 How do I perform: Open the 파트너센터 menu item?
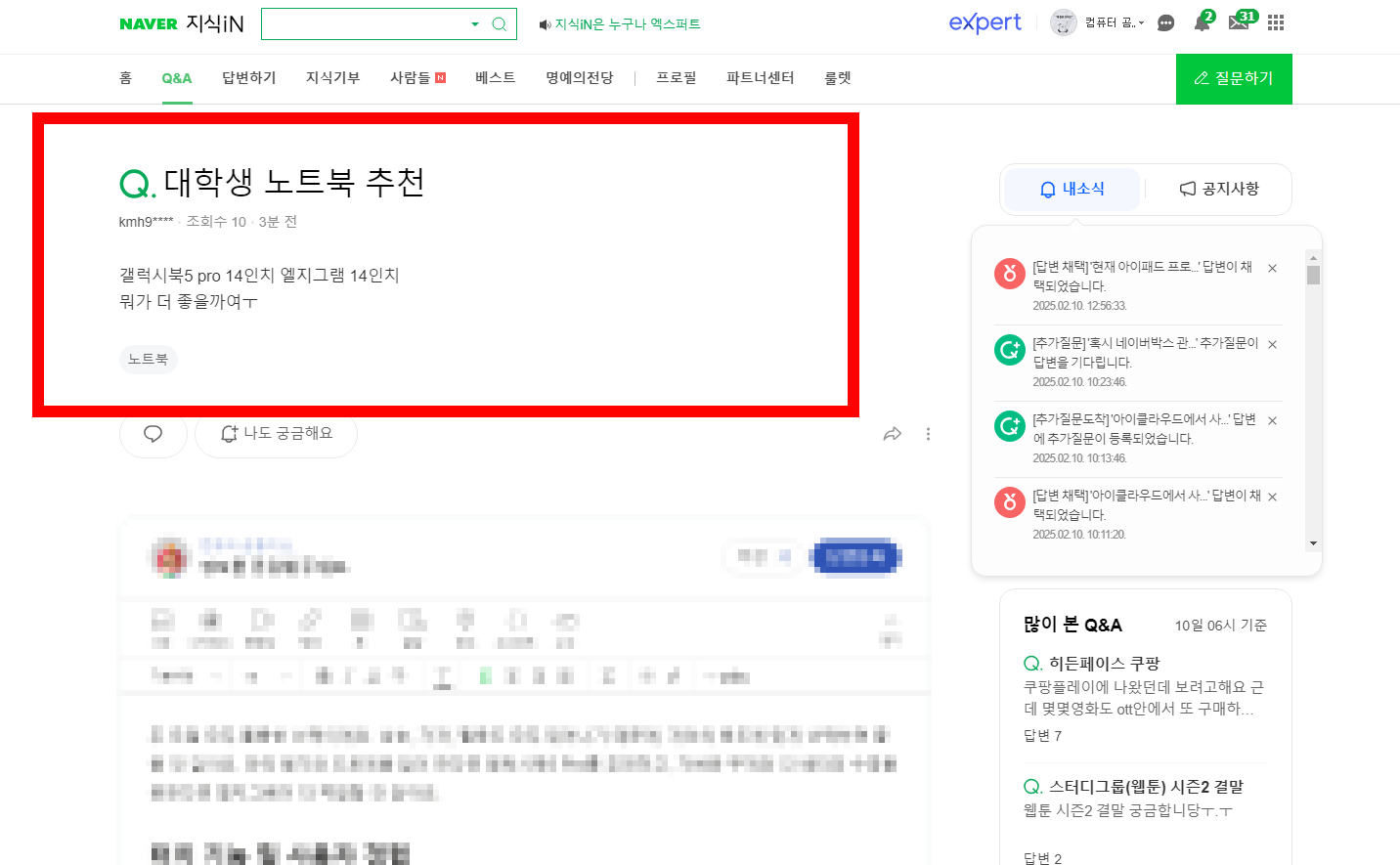click(761, 78)
